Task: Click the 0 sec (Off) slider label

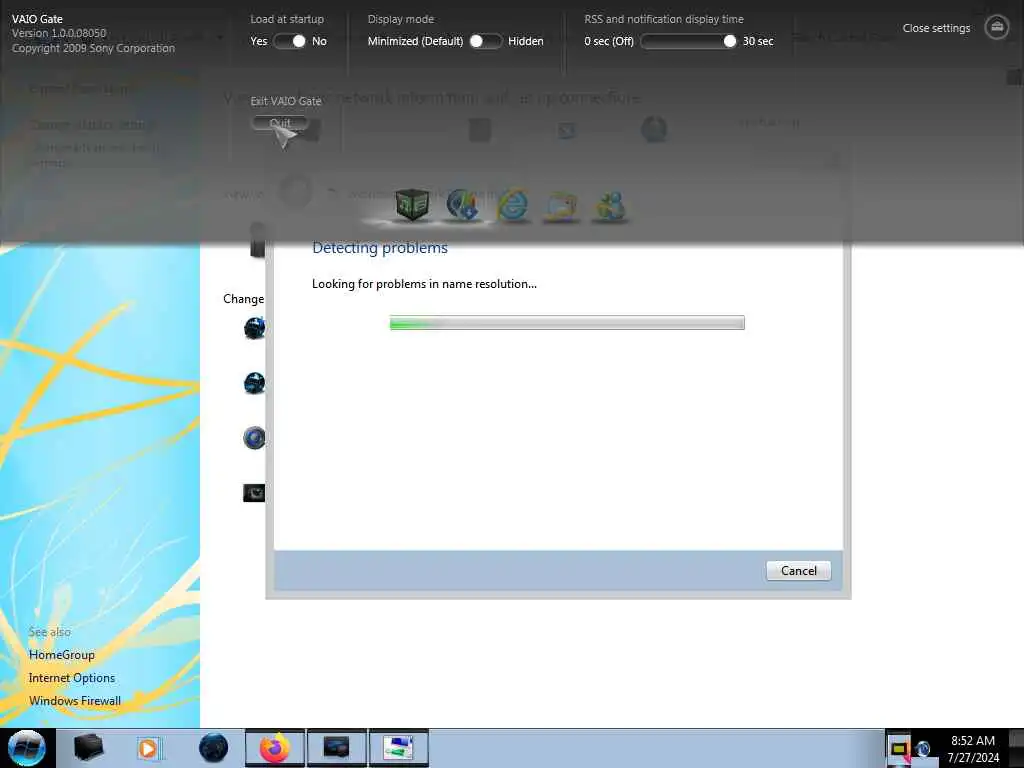Action: (x=609, y=41)
